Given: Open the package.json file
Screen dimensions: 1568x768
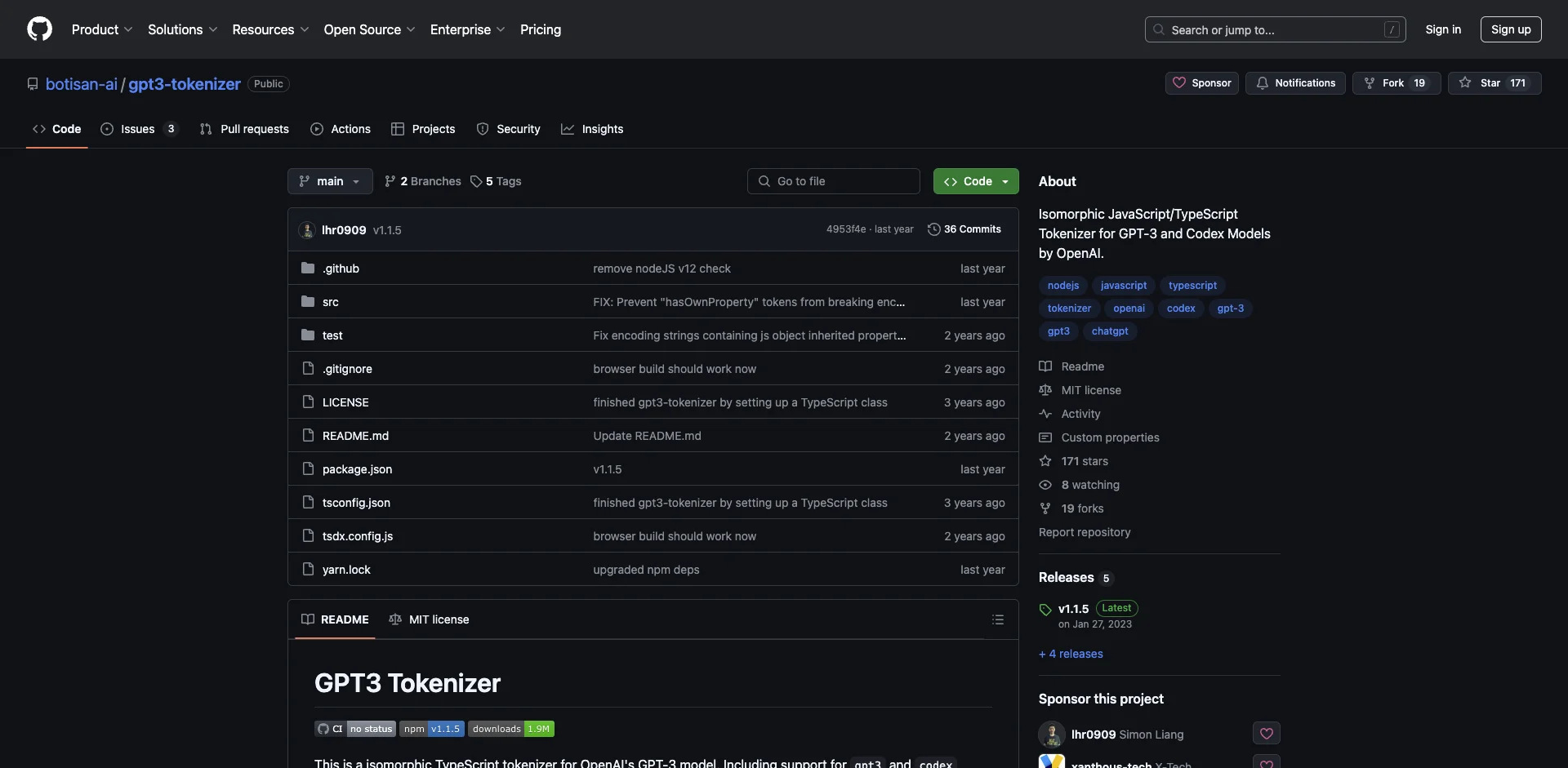Looking at the screenshot, I should coord(357,469).
